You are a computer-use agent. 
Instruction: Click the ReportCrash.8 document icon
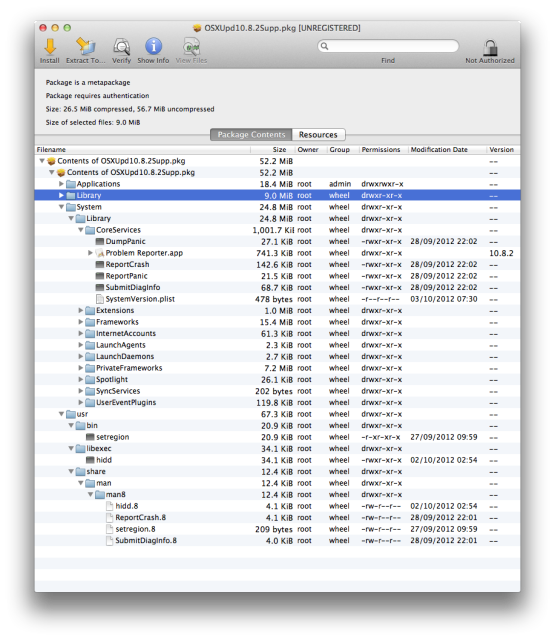click(x=109, y=518)
